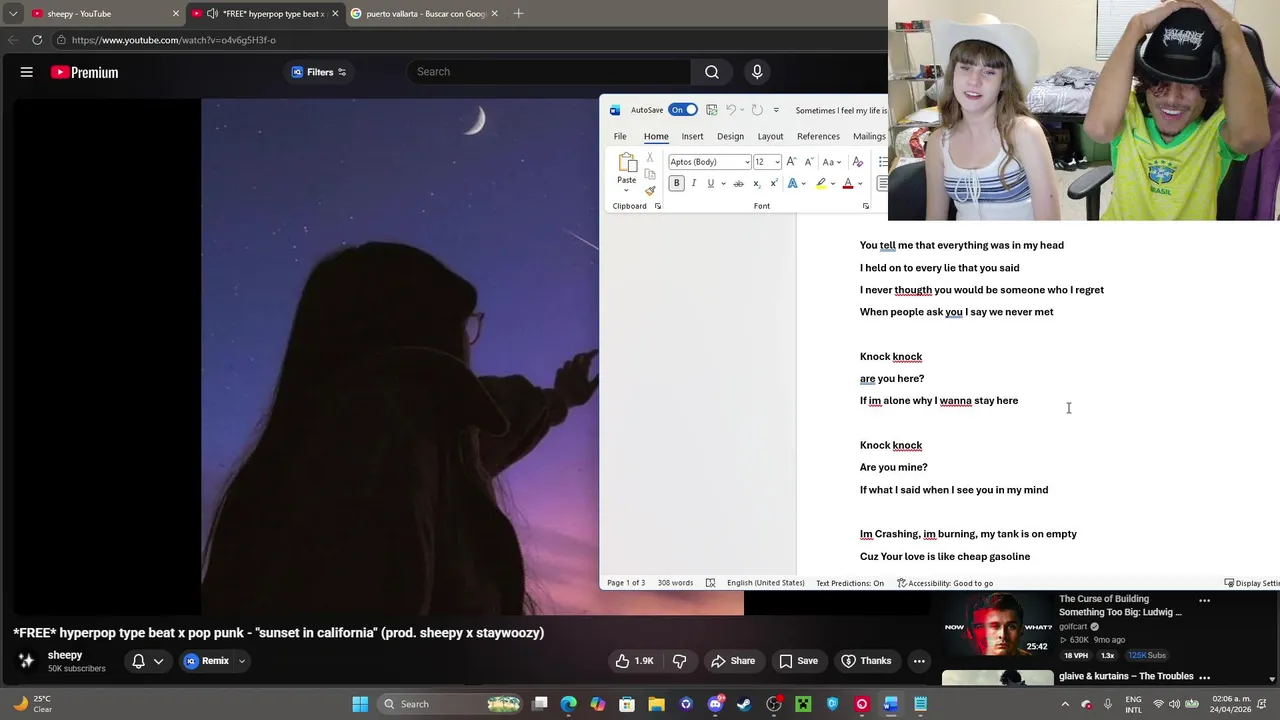
Task: Click the Paste clipboard icon
Action: (x=627, y=164)
